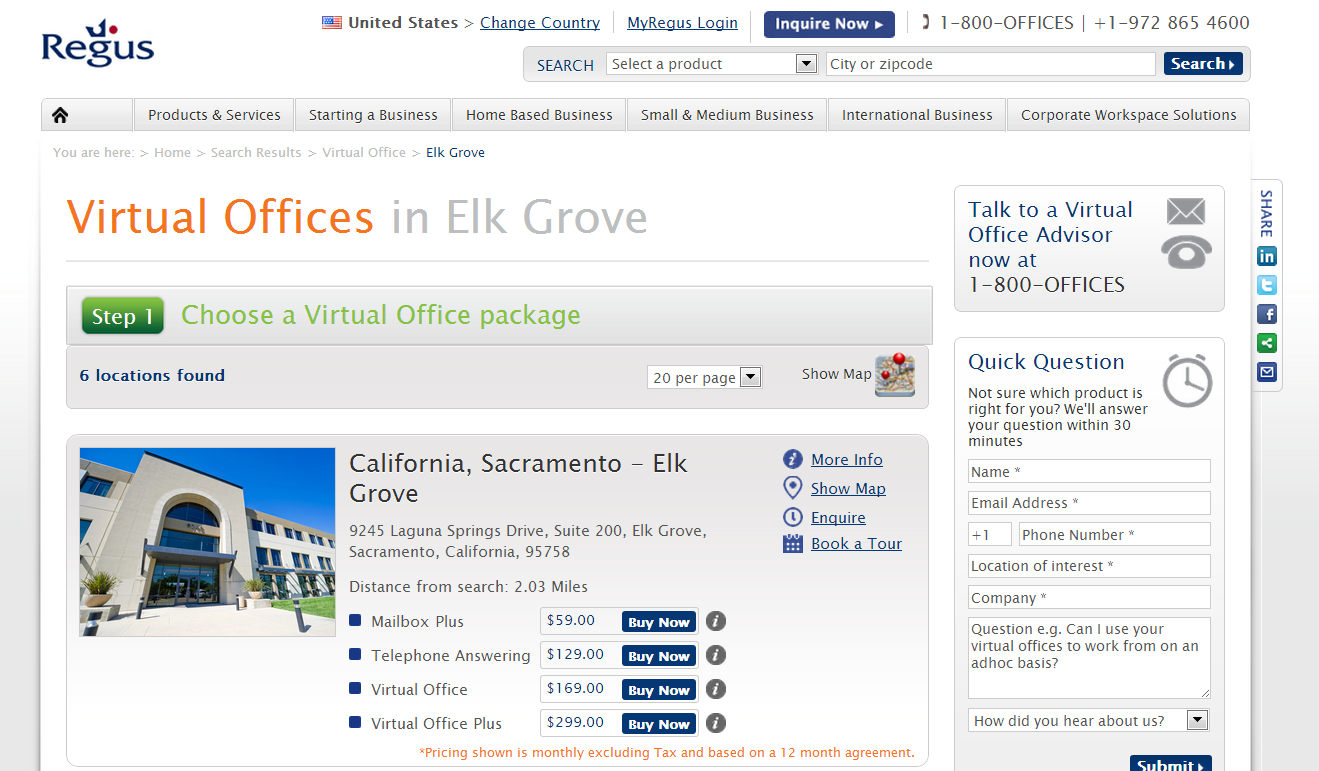Open Products & Services menu

pos(214,115)
